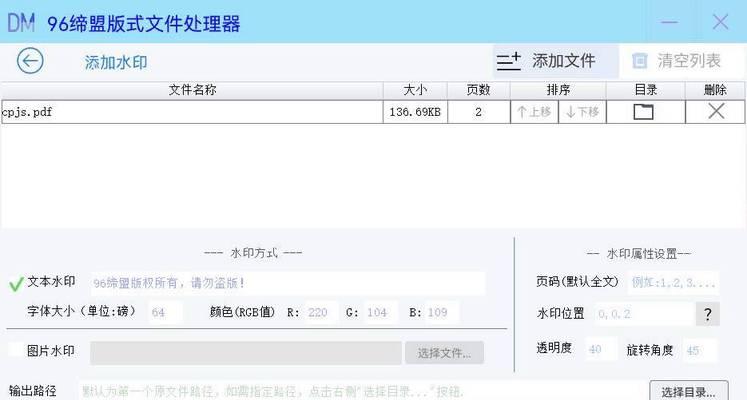Go back using the circled arrow icon

[30, 61]
